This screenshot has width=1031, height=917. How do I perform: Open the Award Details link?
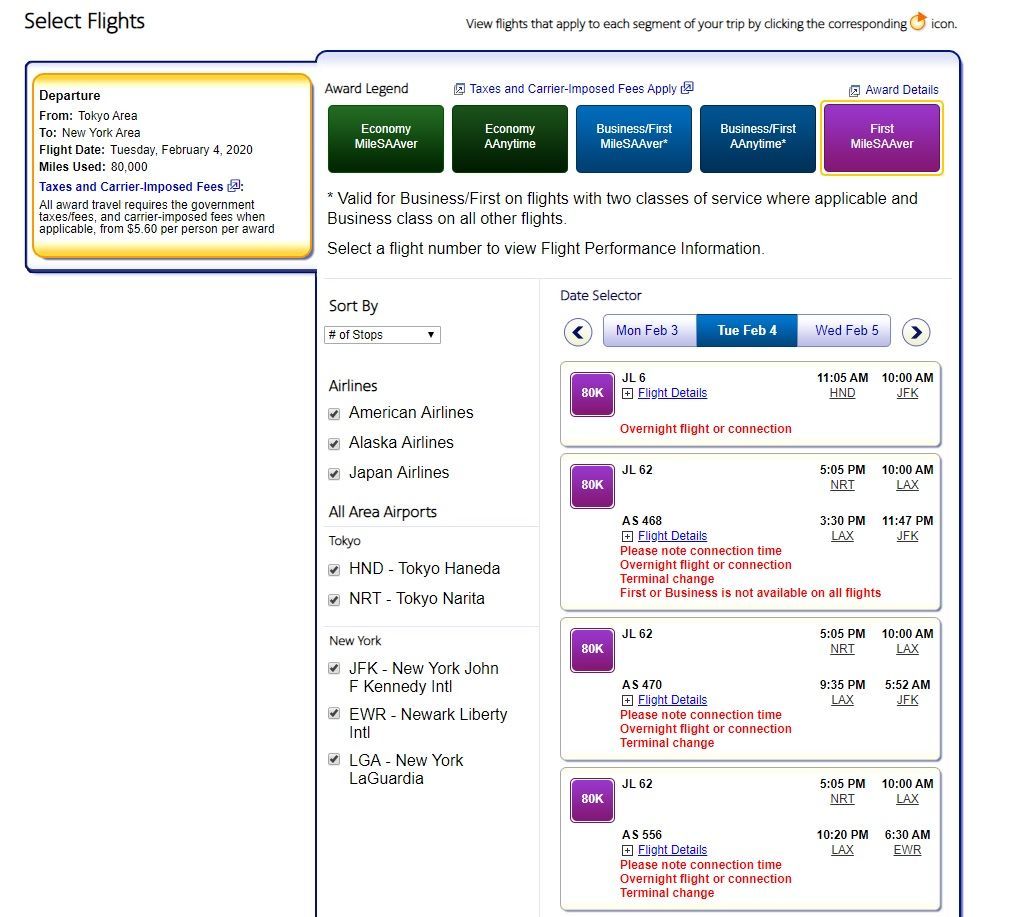(901, 90)
